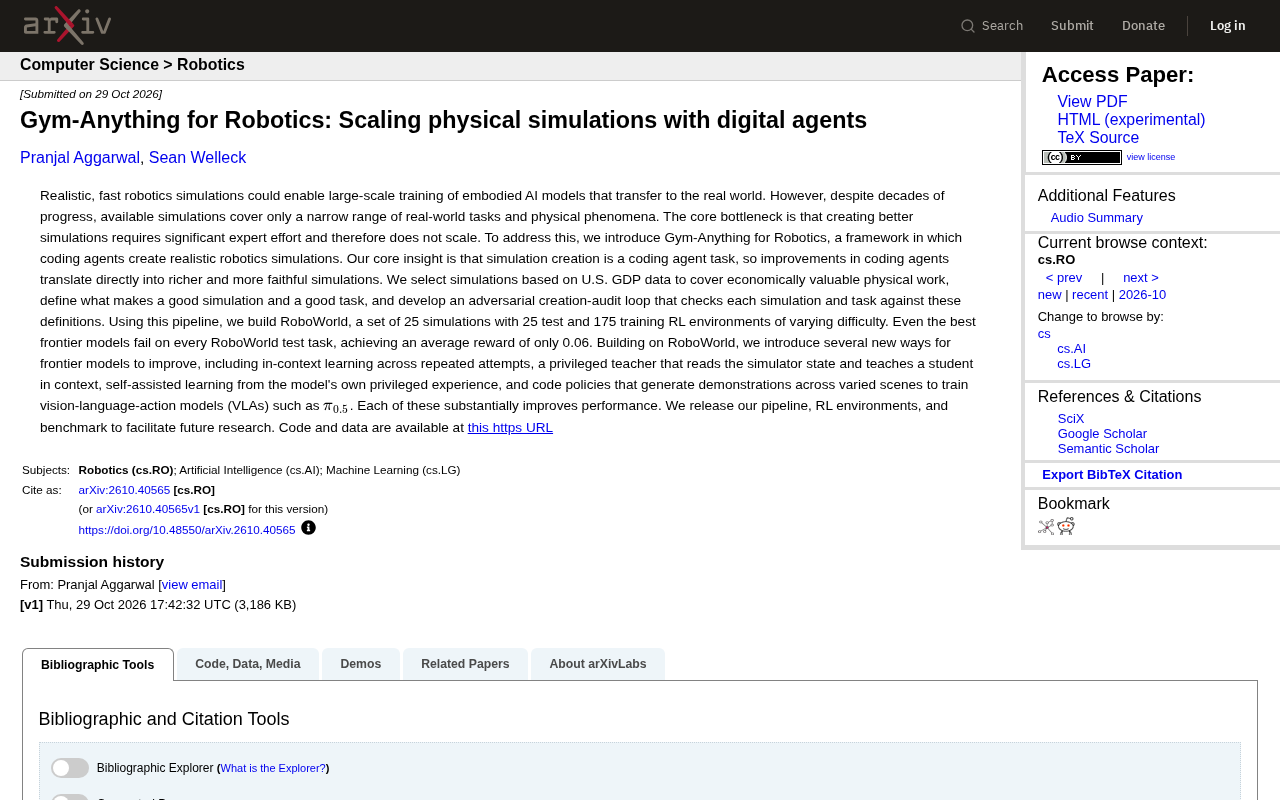Open author Pranjal Aggarwal's page

[x=80, y=158]
